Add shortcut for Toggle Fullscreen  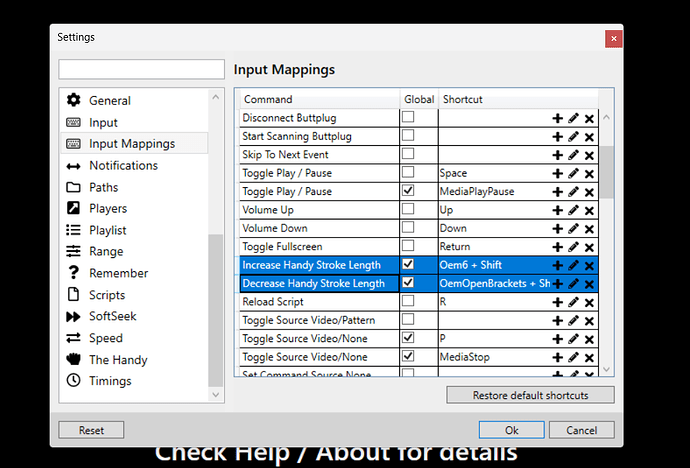coord(557,247)
